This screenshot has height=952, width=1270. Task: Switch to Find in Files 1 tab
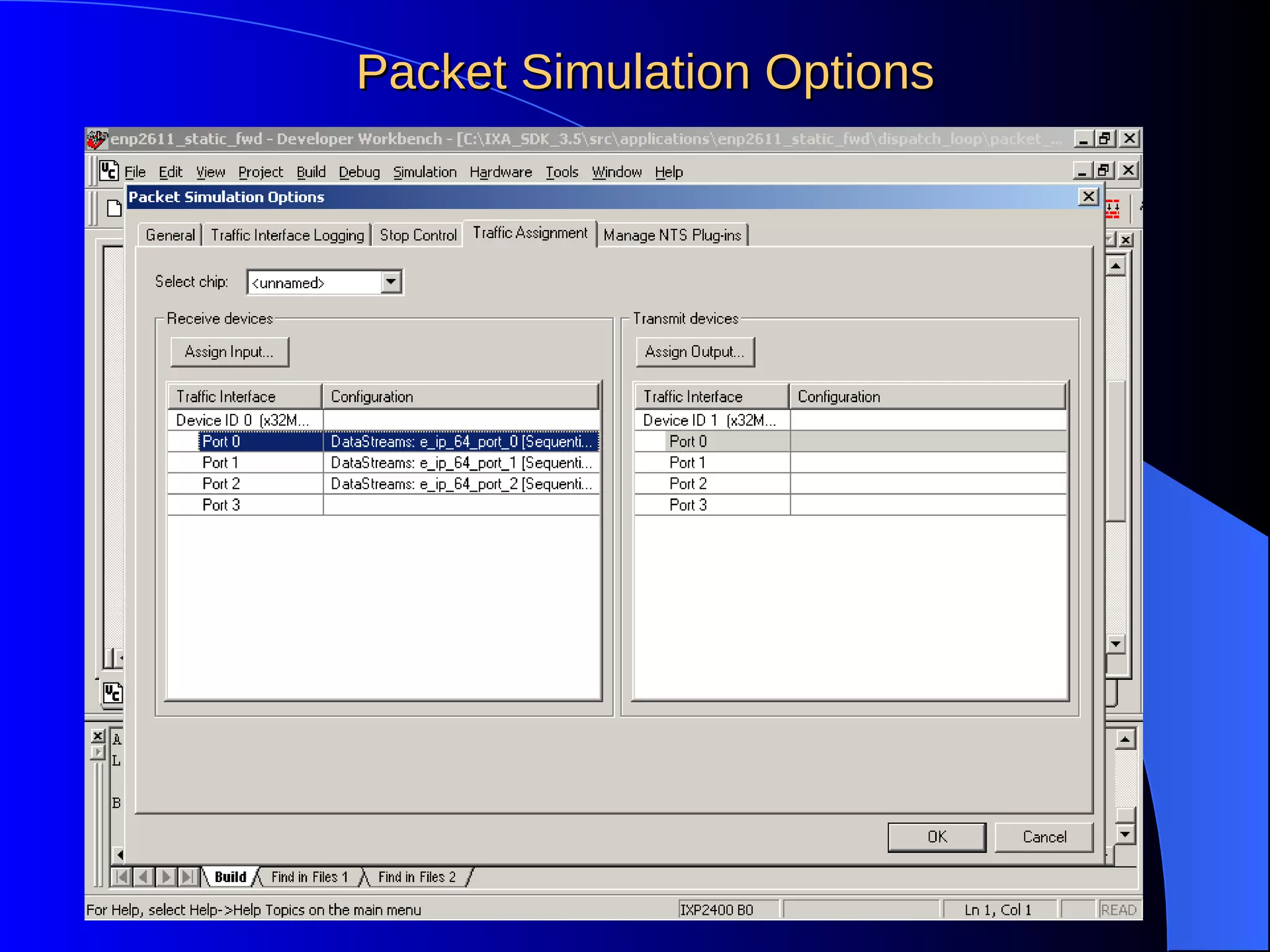point(309,877)
